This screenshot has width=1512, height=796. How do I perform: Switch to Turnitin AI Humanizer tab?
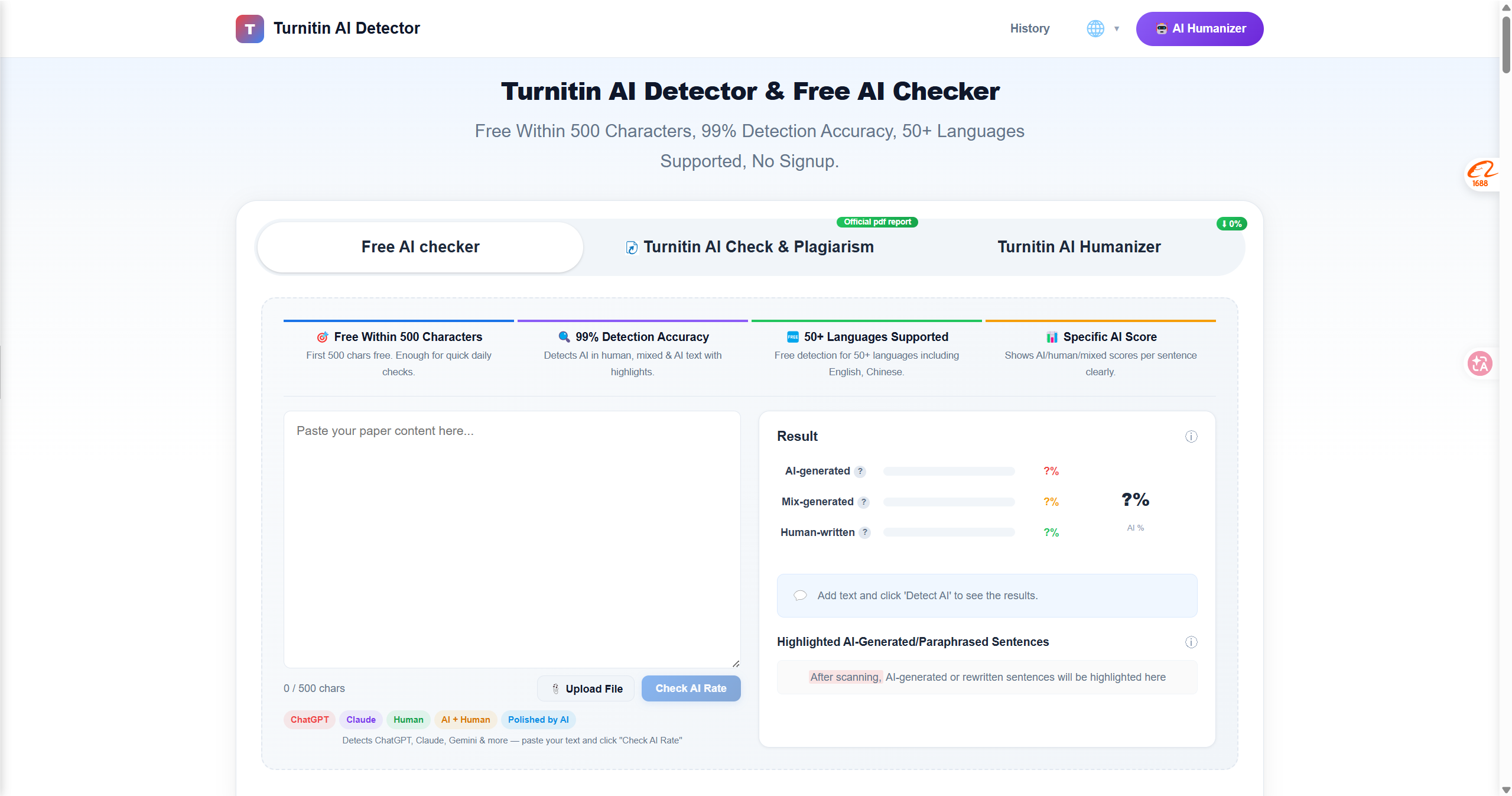pyautogui.click(x=1079, y=247)
